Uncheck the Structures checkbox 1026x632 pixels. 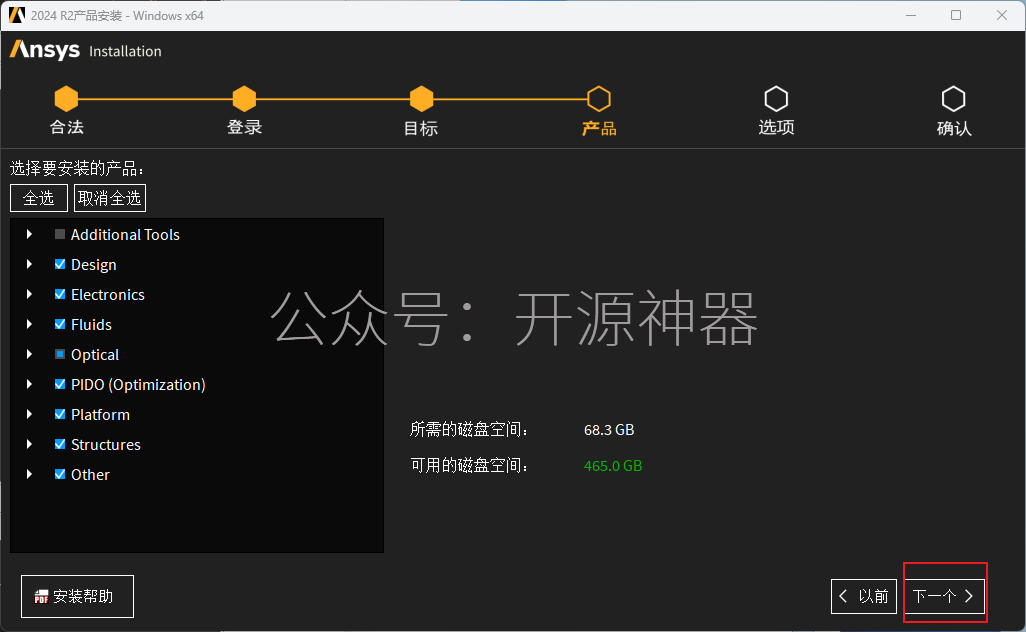[x=60, y=444]
